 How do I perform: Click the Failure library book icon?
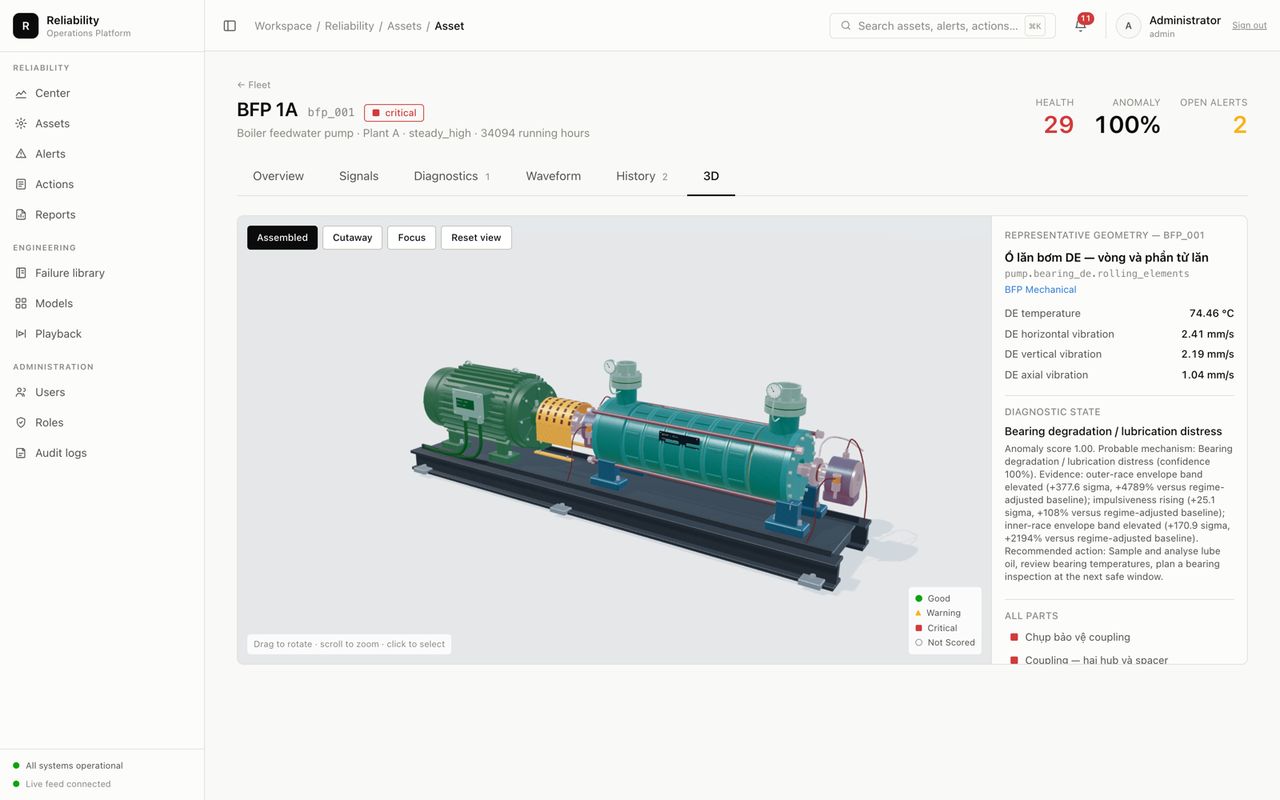21,273
